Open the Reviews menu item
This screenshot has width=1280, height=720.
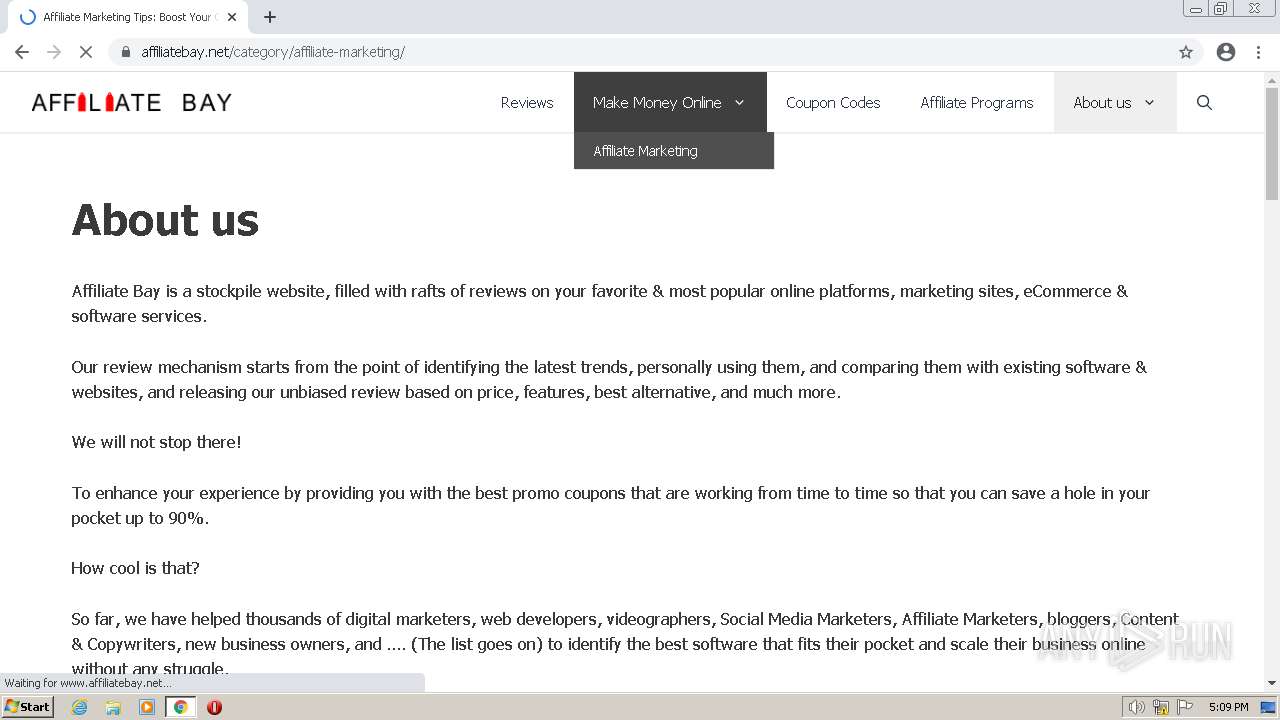point(527,102)
